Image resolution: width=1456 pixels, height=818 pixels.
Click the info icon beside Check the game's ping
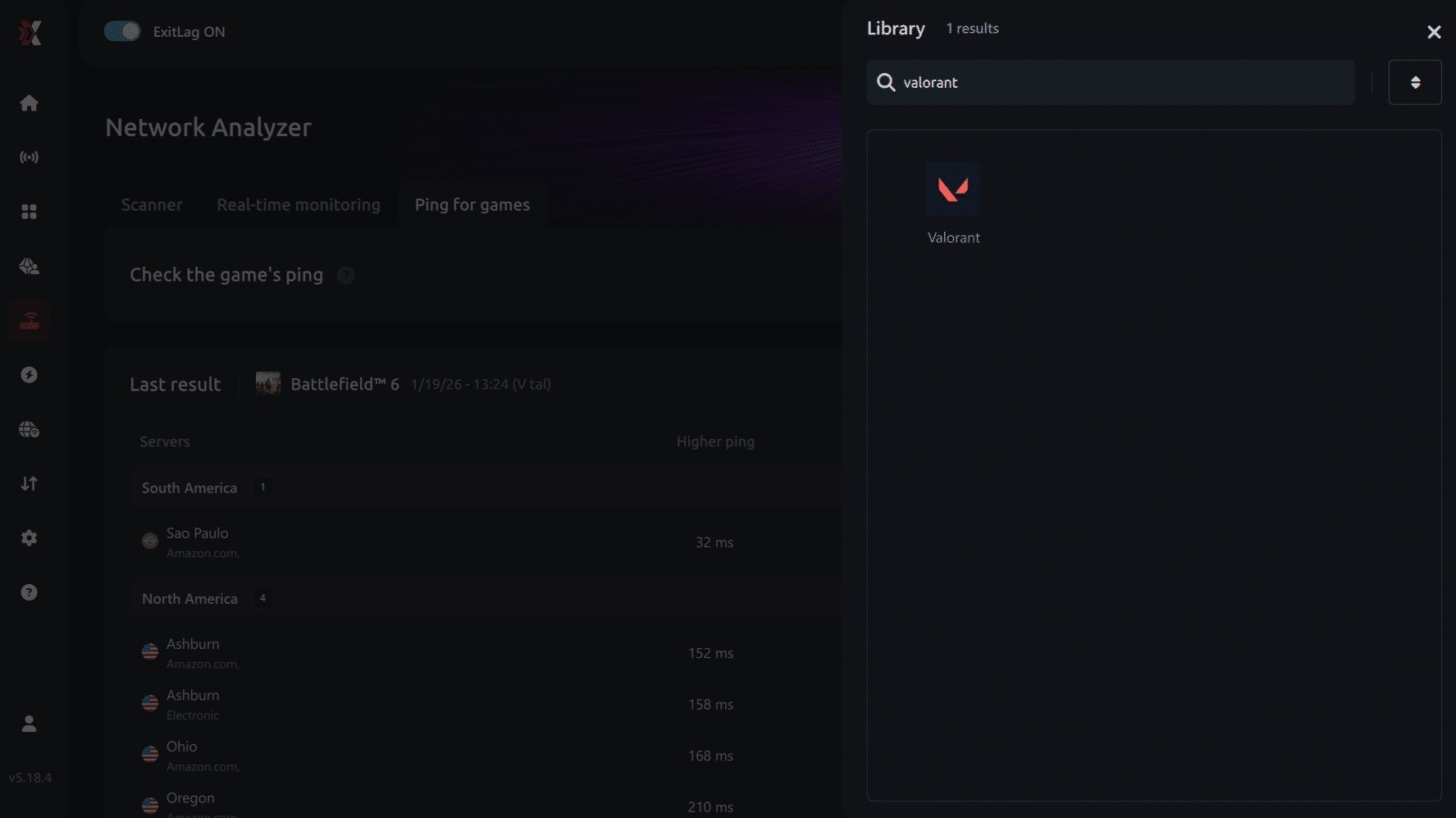[x=346, y=275]
